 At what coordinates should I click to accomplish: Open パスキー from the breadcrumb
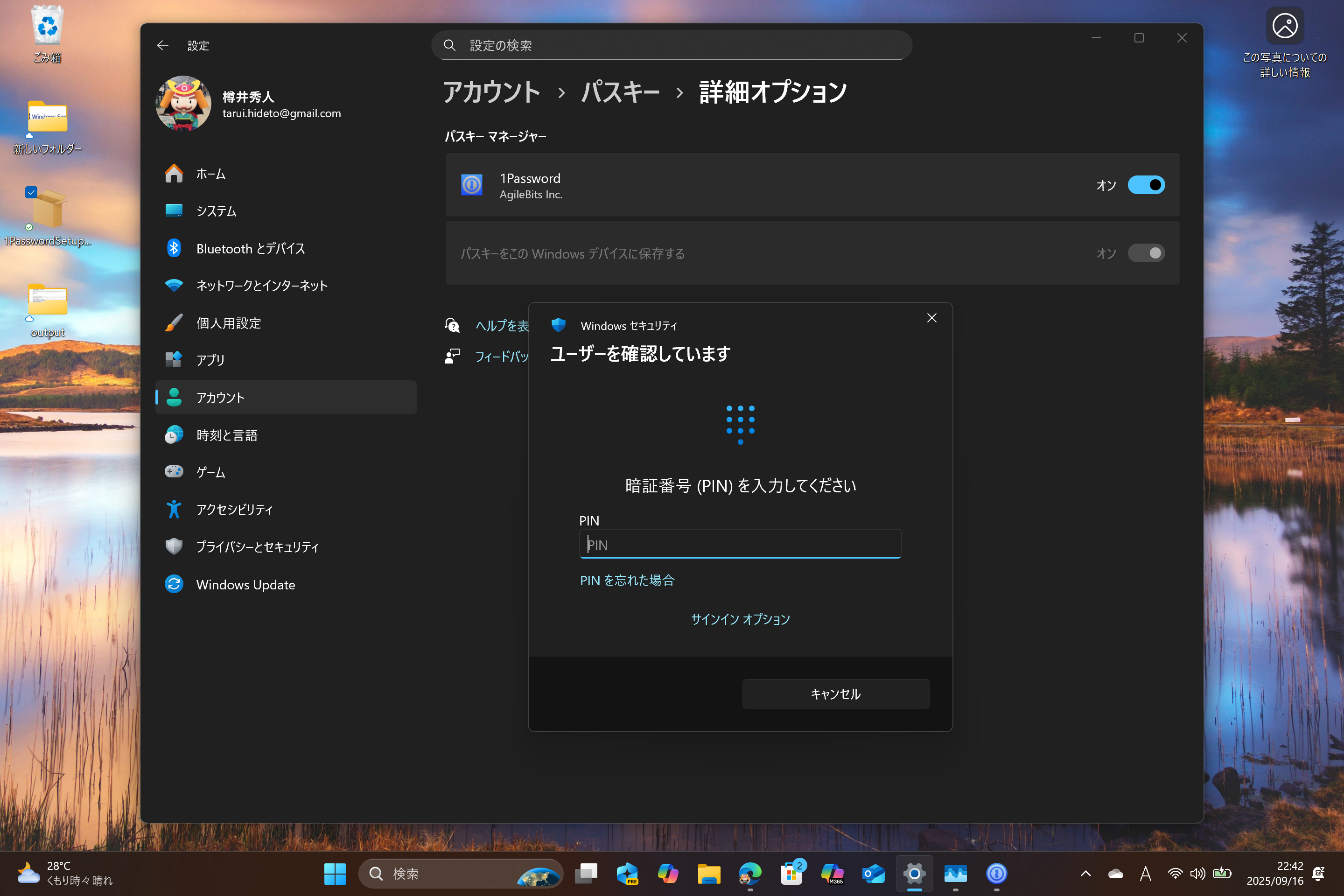coord(620,92)
